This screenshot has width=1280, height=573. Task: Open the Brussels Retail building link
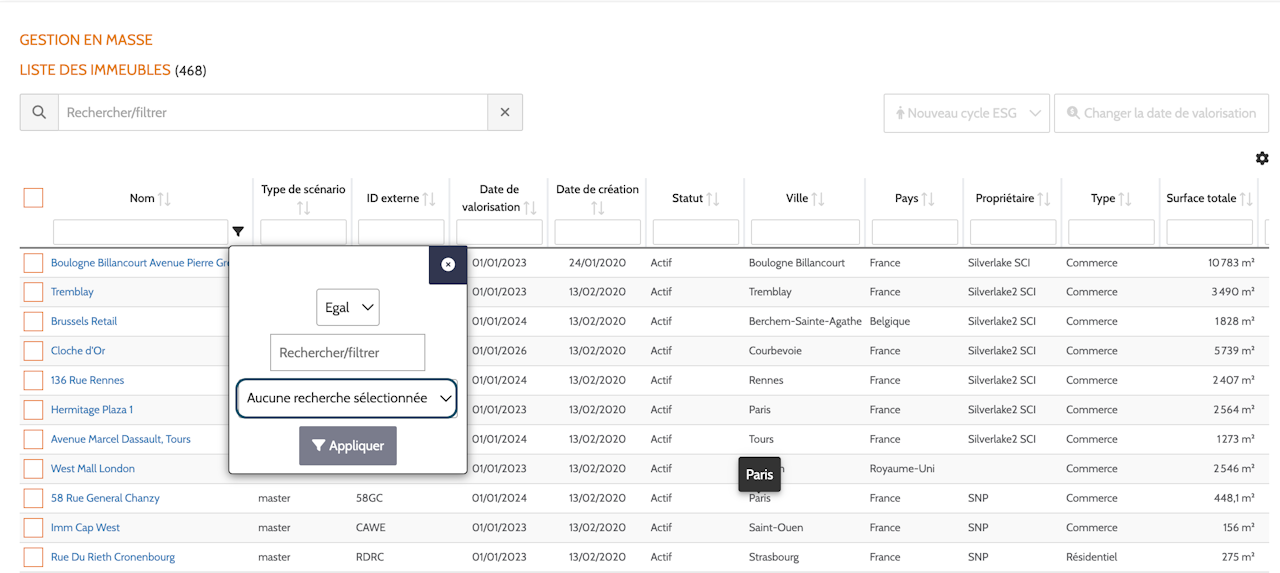(84, 321)
